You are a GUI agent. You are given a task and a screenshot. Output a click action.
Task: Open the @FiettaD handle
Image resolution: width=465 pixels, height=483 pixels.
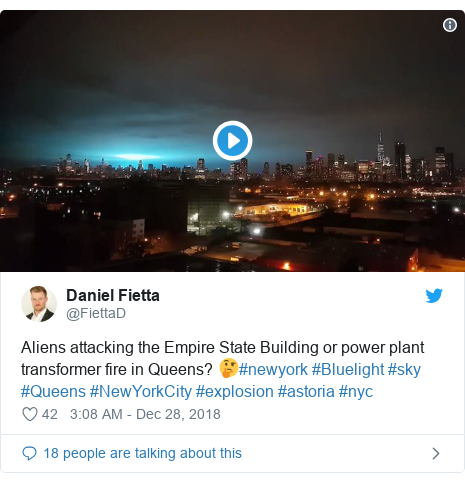pos(96,313)
